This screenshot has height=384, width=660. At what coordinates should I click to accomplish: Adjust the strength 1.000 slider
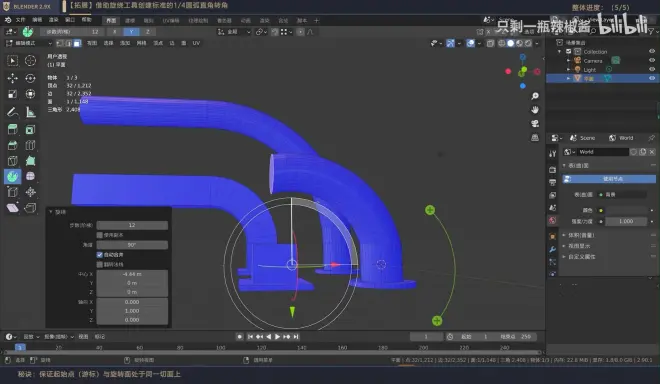click(626, 221)
